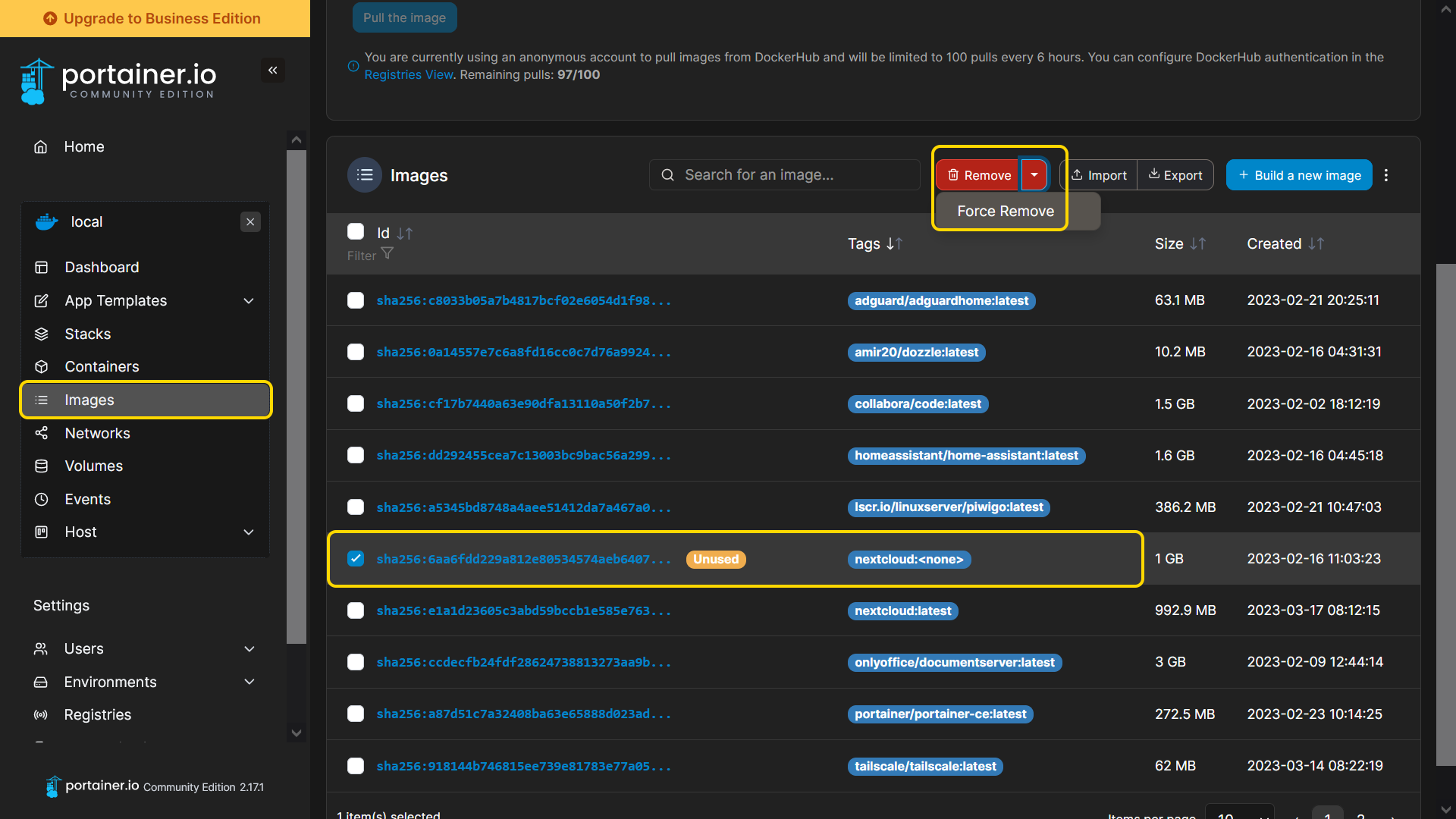Collapse the sidebar with the double-chevron icon
The image size is (1456, 819).
[273, 71]
